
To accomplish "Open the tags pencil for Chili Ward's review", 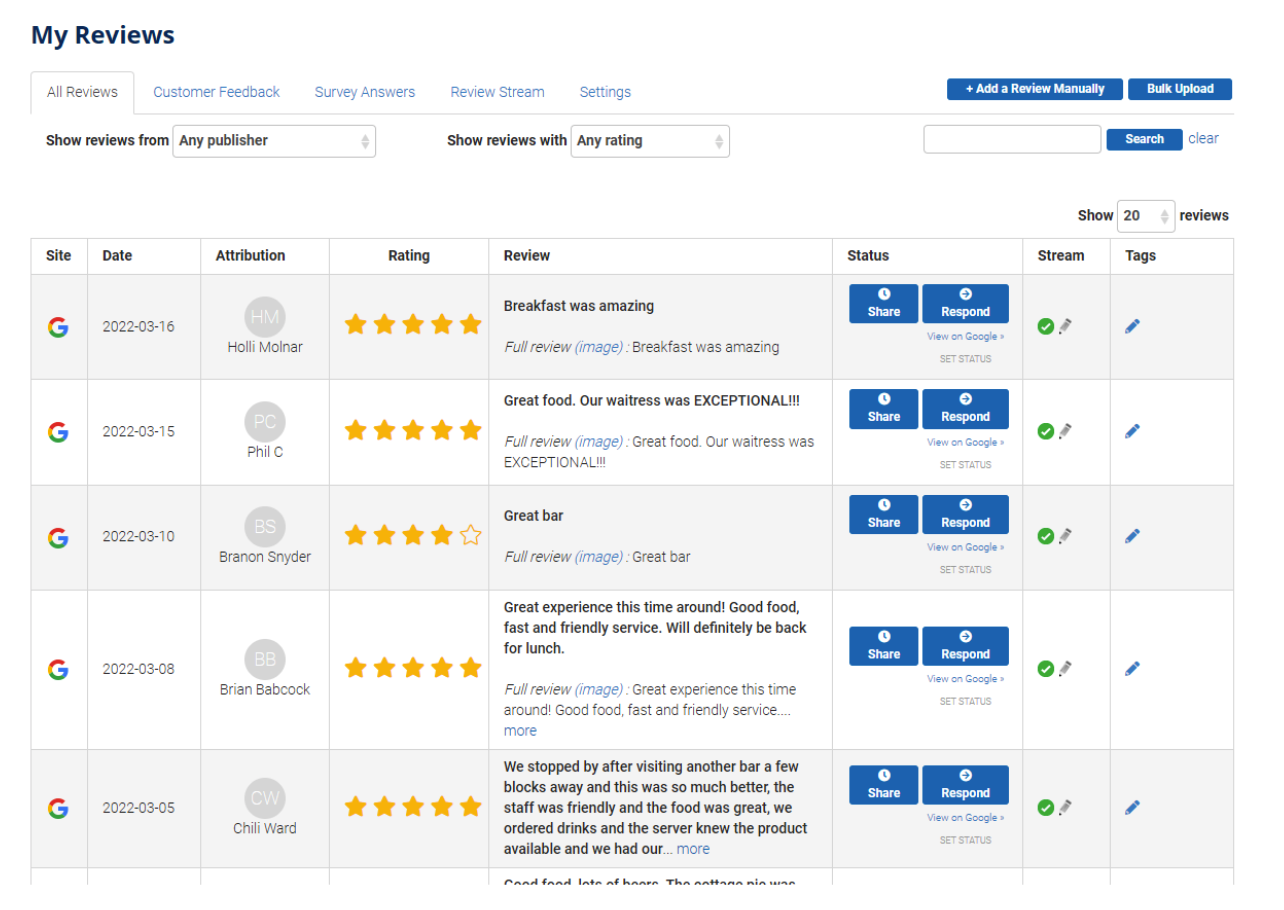I will tap(1132, 807).
